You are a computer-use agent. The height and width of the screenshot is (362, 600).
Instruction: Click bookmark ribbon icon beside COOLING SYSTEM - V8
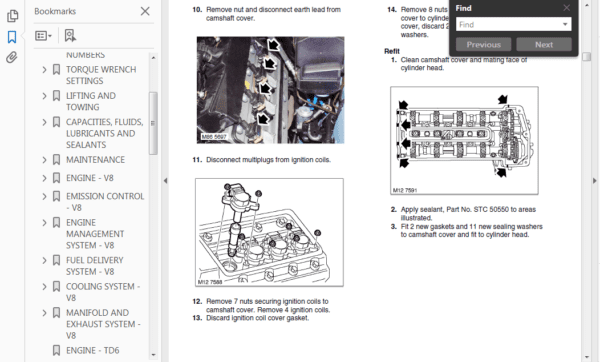(56, 287)
